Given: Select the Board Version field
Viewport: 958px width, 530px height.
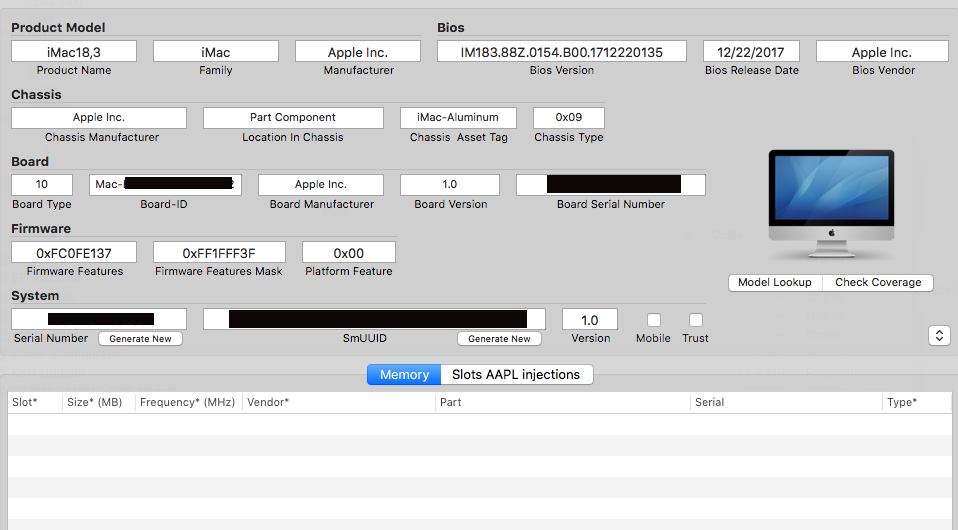Looking at the screenshot, I should 450,185.
